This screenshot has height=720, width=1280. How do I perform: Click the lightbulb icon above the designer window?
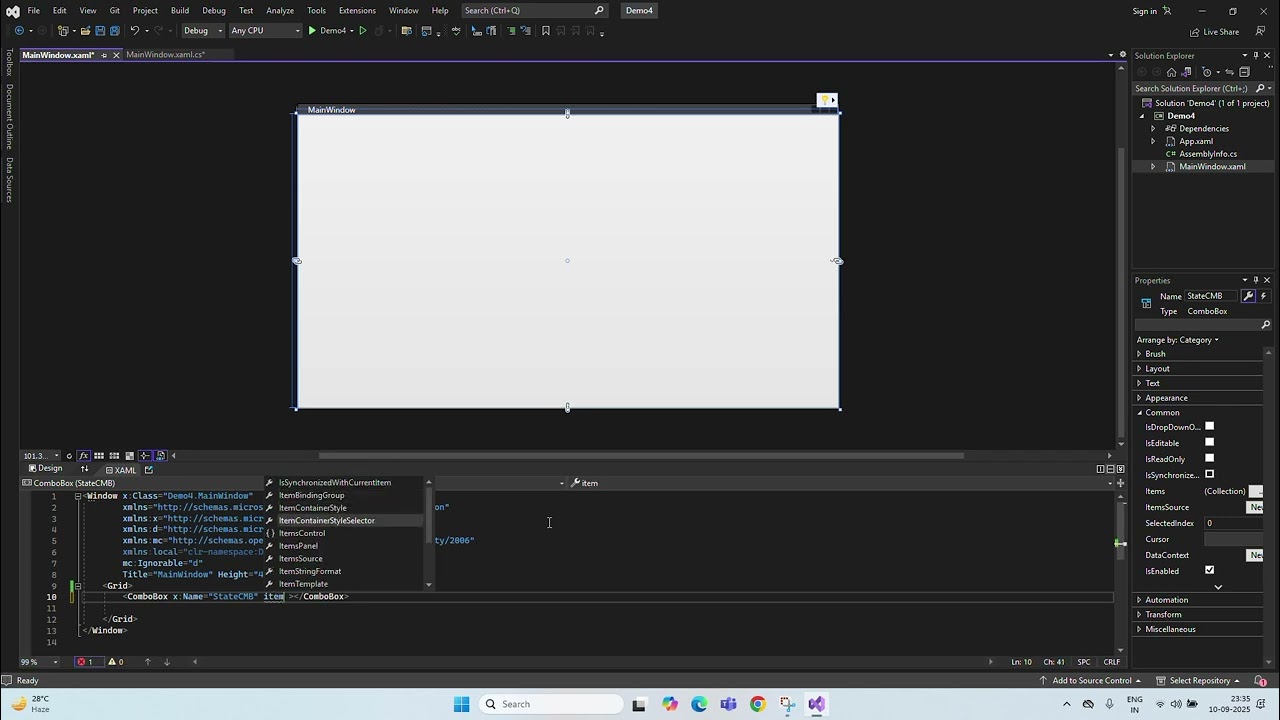pos(826,100)
